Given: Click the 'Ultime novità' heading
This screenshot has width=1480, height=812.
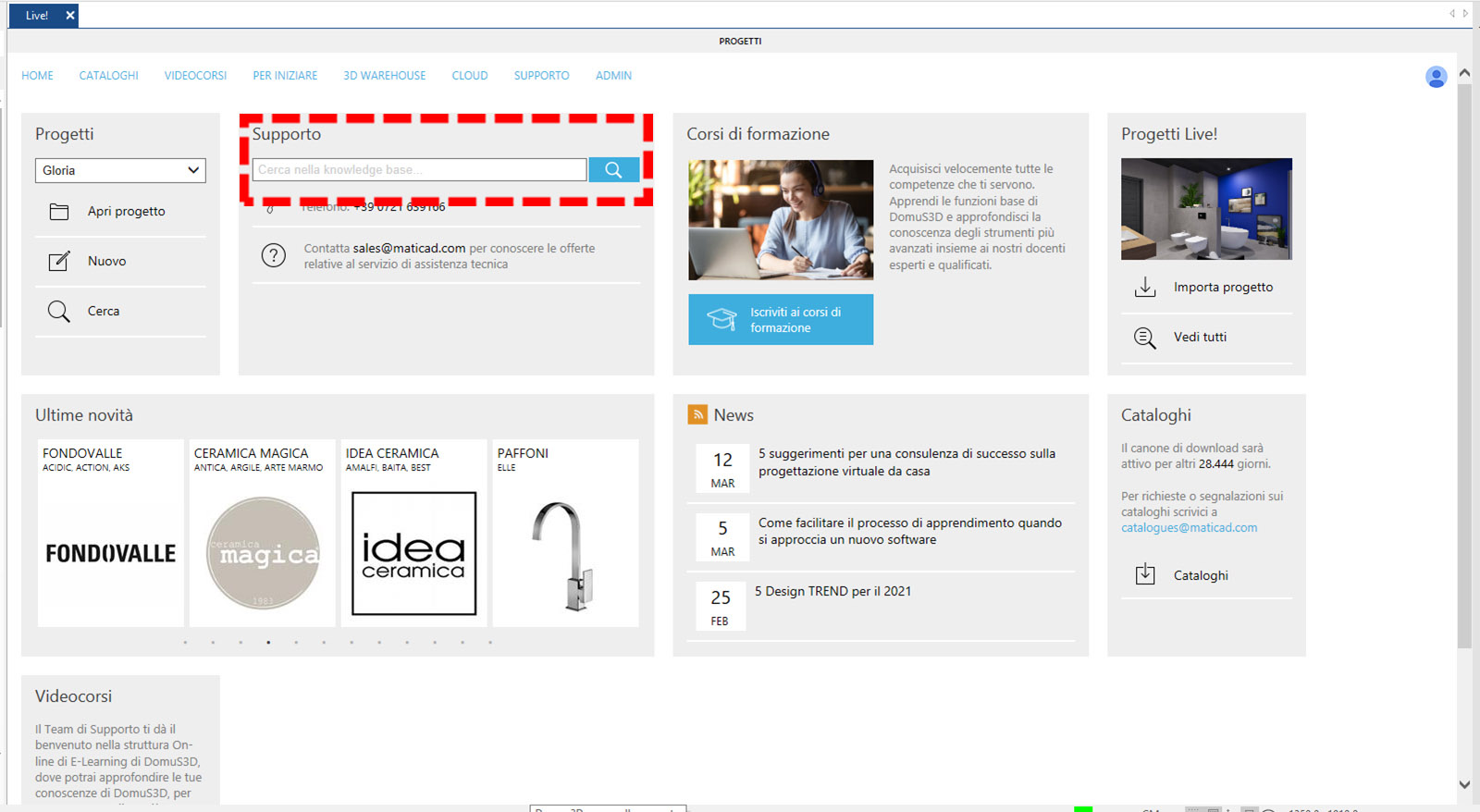Looking at the screenshot, I should coord(84,415).
